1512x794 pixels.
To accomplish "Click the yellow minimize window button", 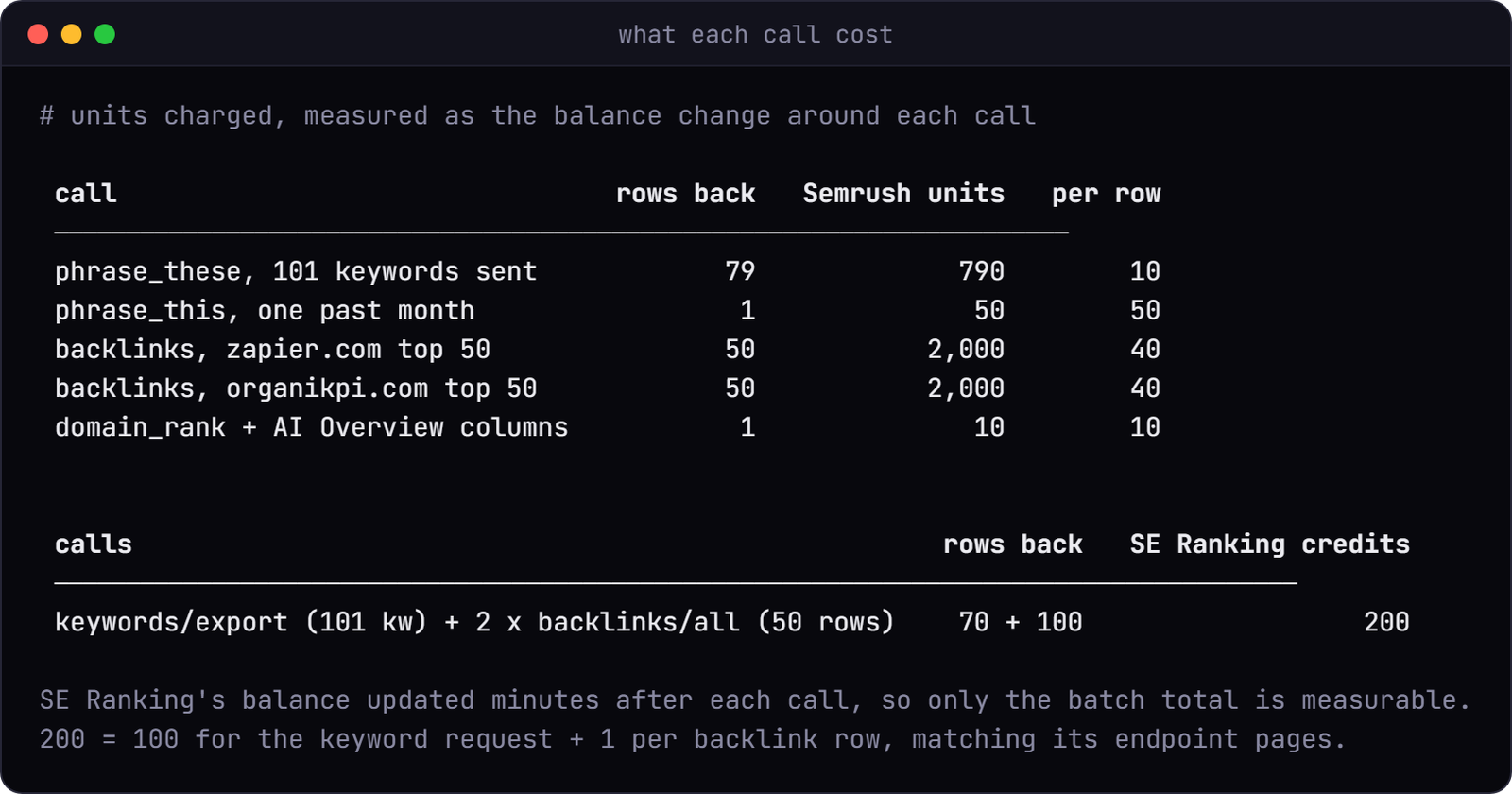I will coord(72,35).
